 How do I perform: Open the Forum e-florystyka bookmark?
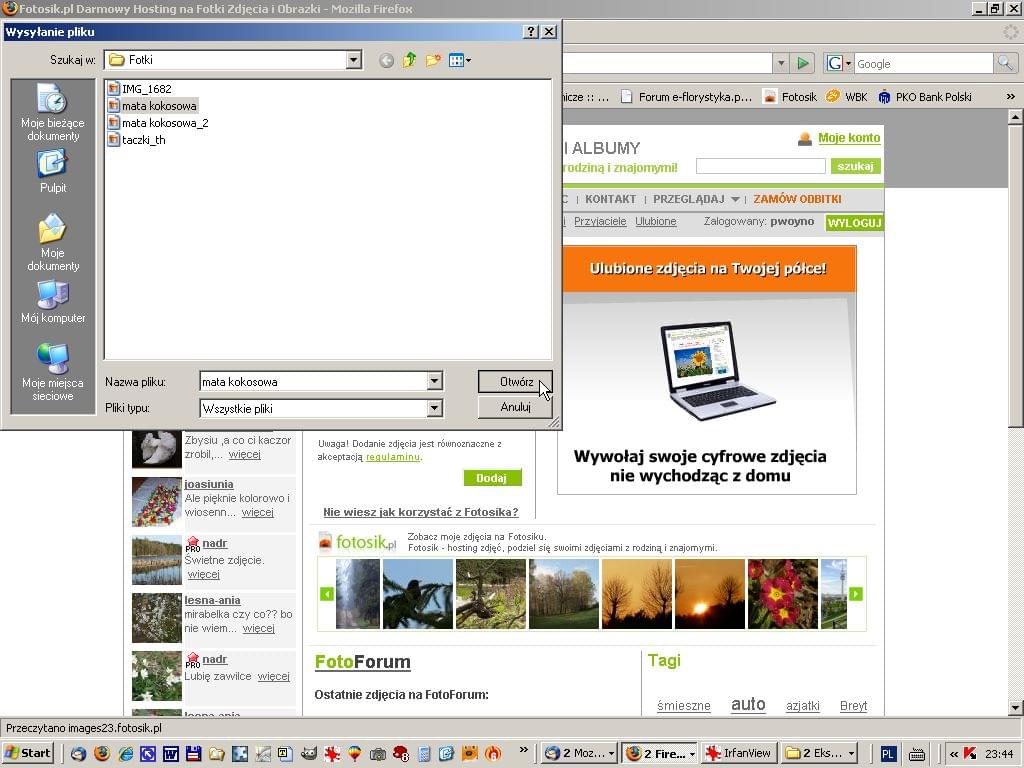686,97
